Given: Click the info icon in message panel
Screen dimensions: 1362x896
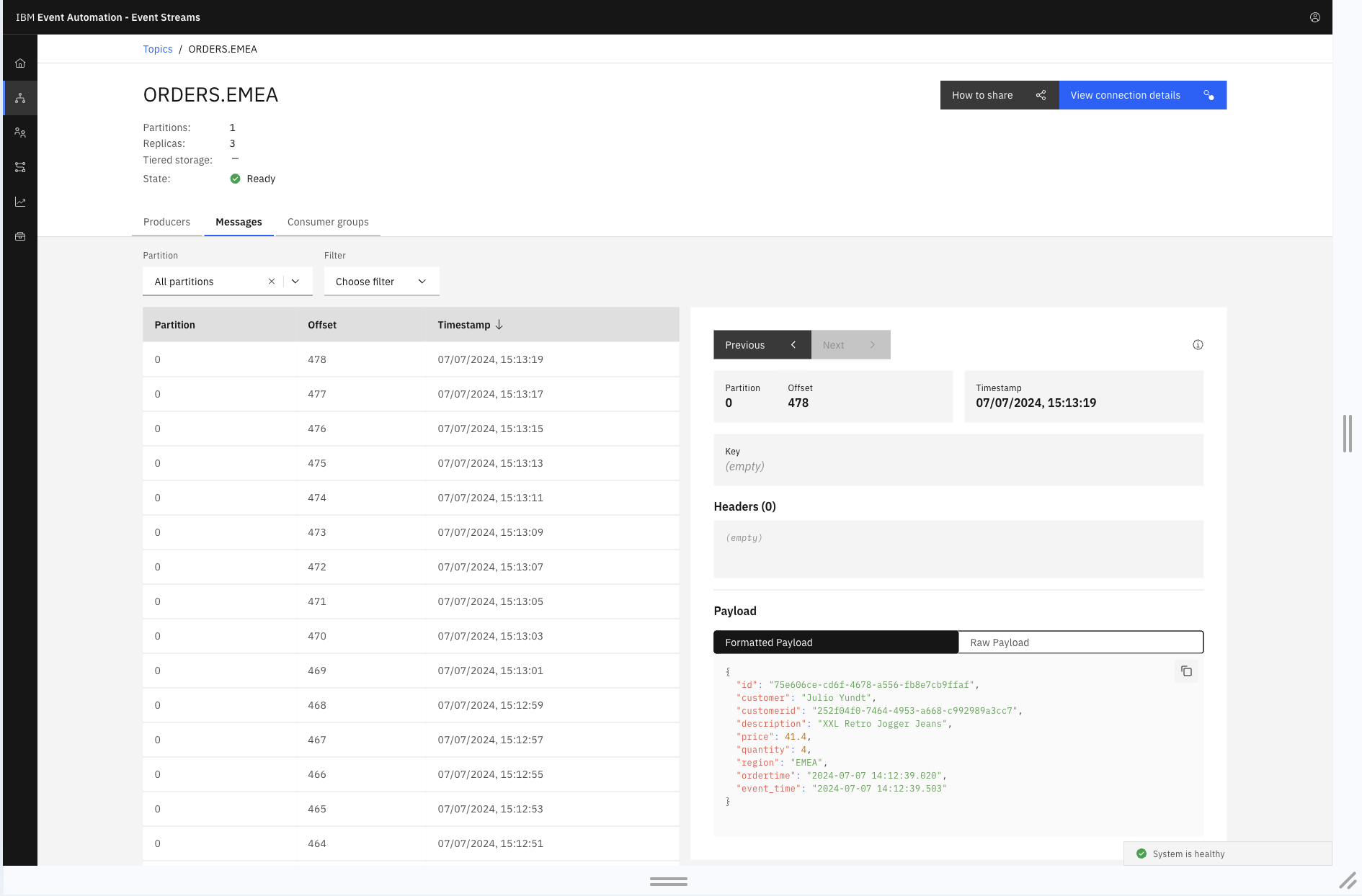Looking at the screenshot, I should tap(1198, 345).
